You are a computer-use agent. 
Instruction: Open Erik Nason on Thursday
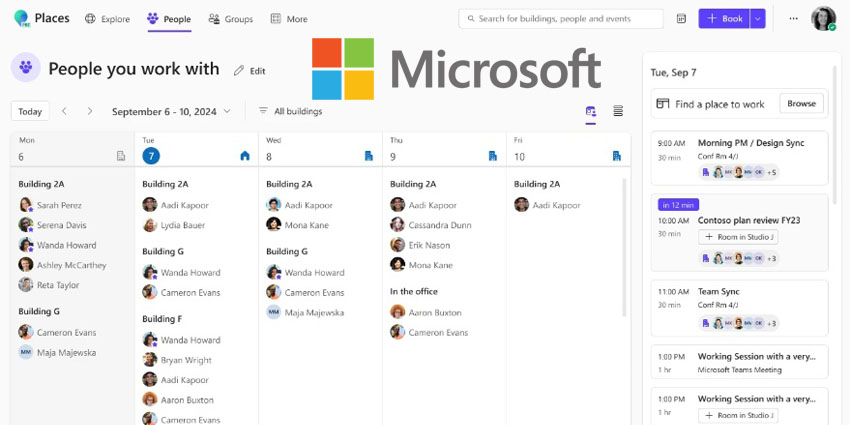point(420,245)
